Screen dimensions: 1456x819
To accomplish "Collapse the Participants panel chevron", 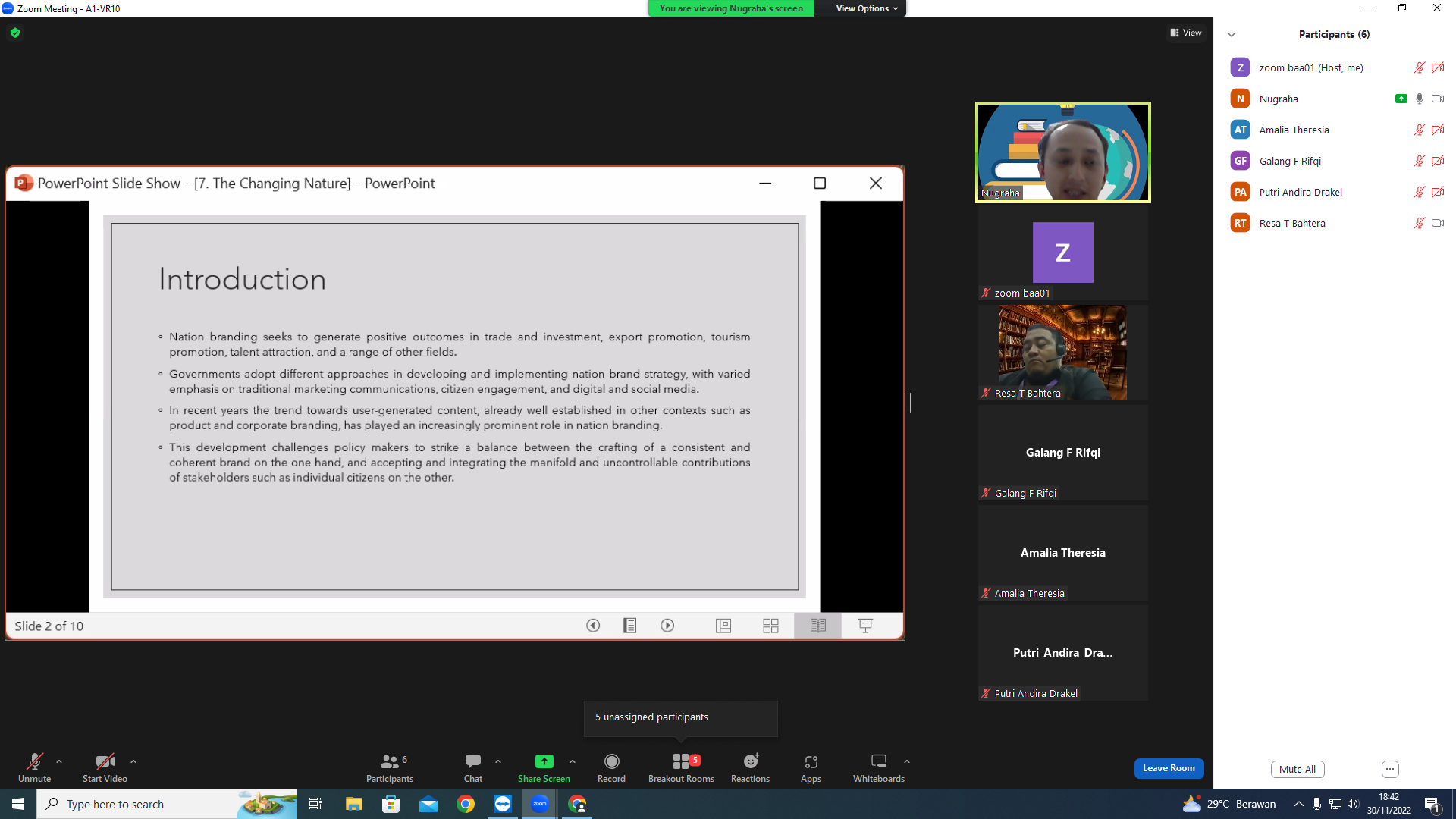I will click(1232, 35).
